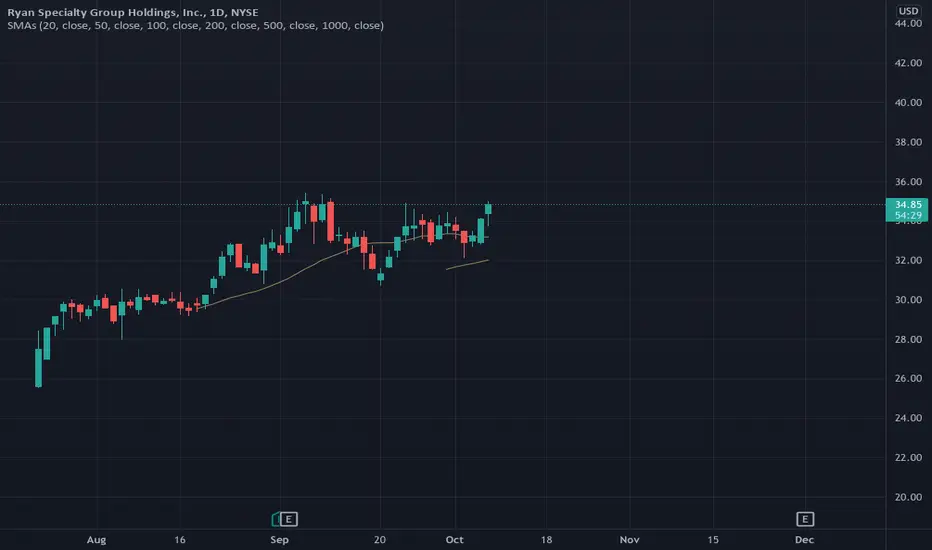This screenshot has width=932, height=550.
Task: Click the 28.00 price axis label
Action: coord(908,340)
